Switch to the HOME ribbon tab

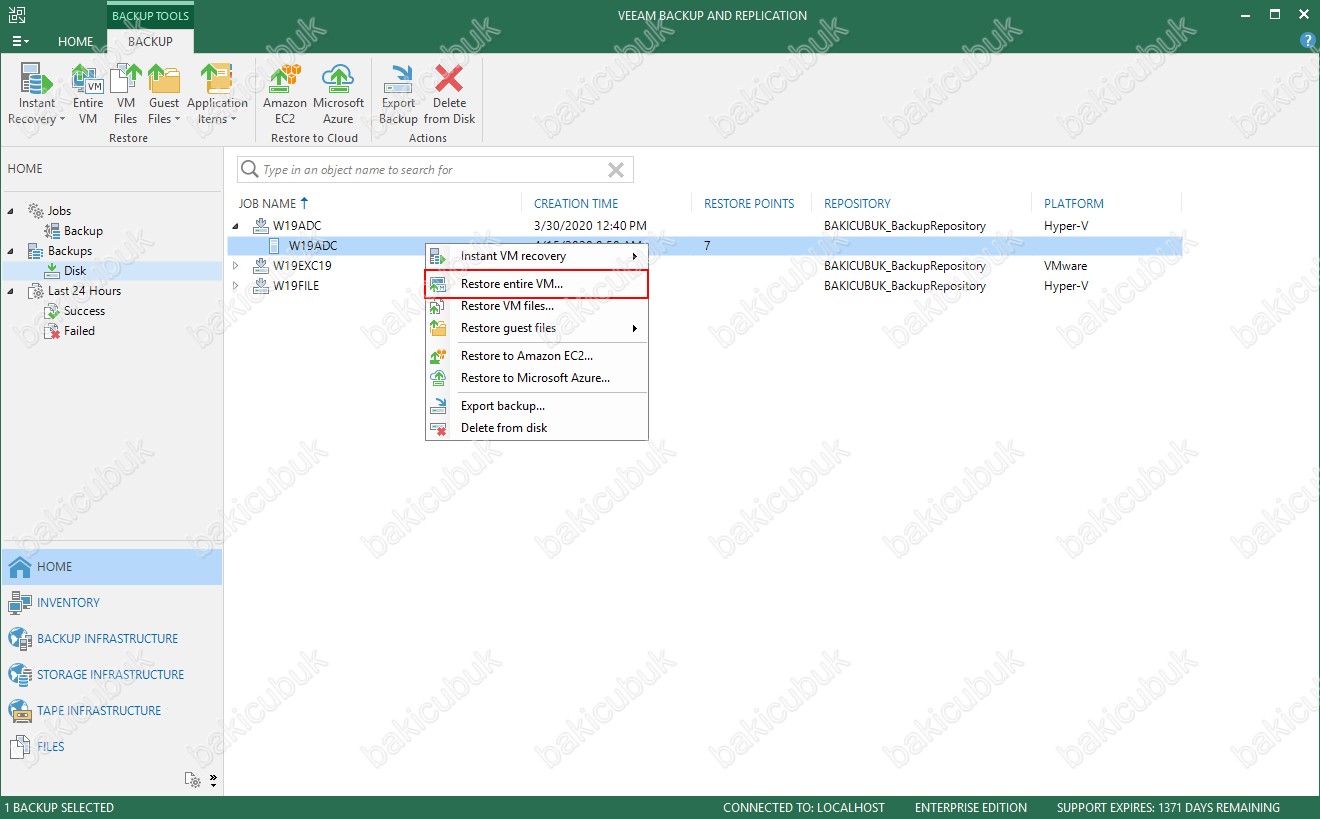click(x=76, y=42)
